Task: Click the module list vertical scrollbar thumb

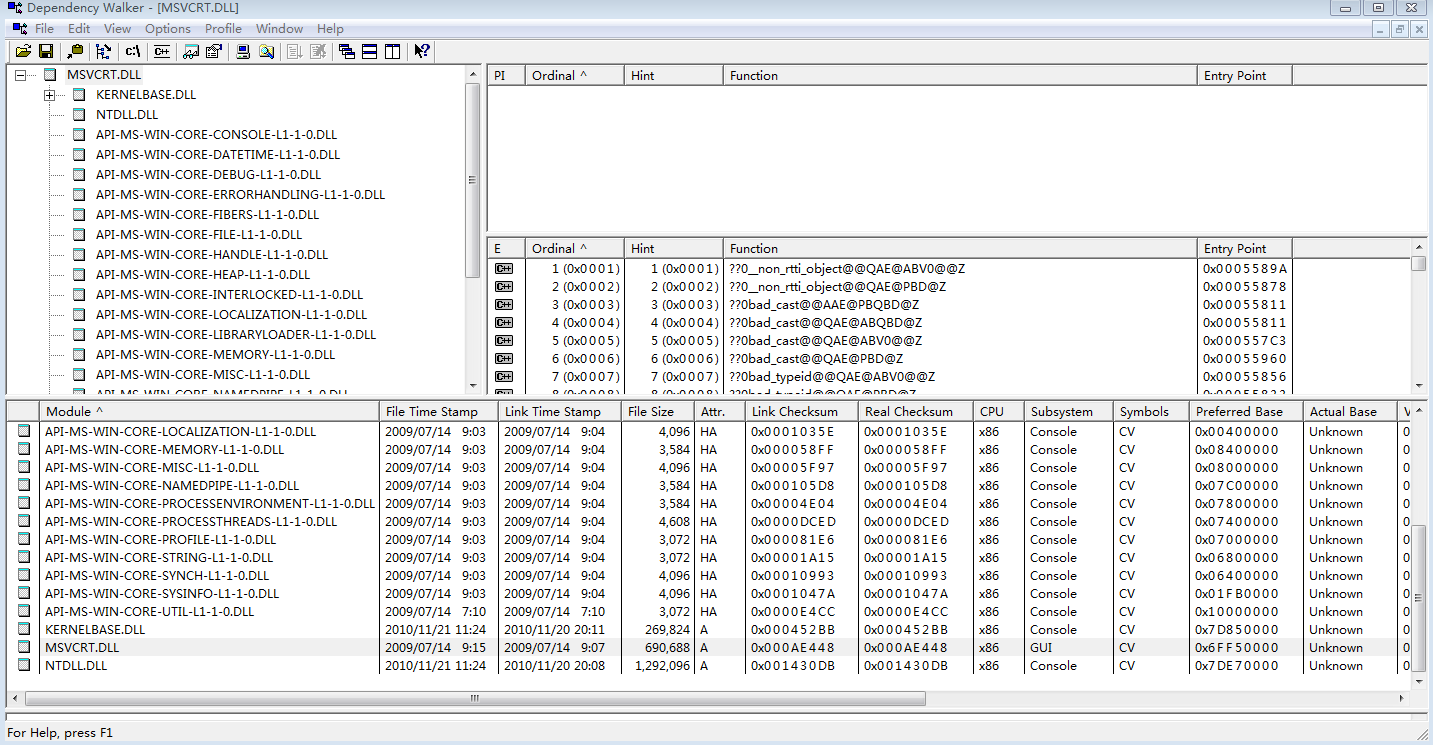Action: [x=1418, y=598]
